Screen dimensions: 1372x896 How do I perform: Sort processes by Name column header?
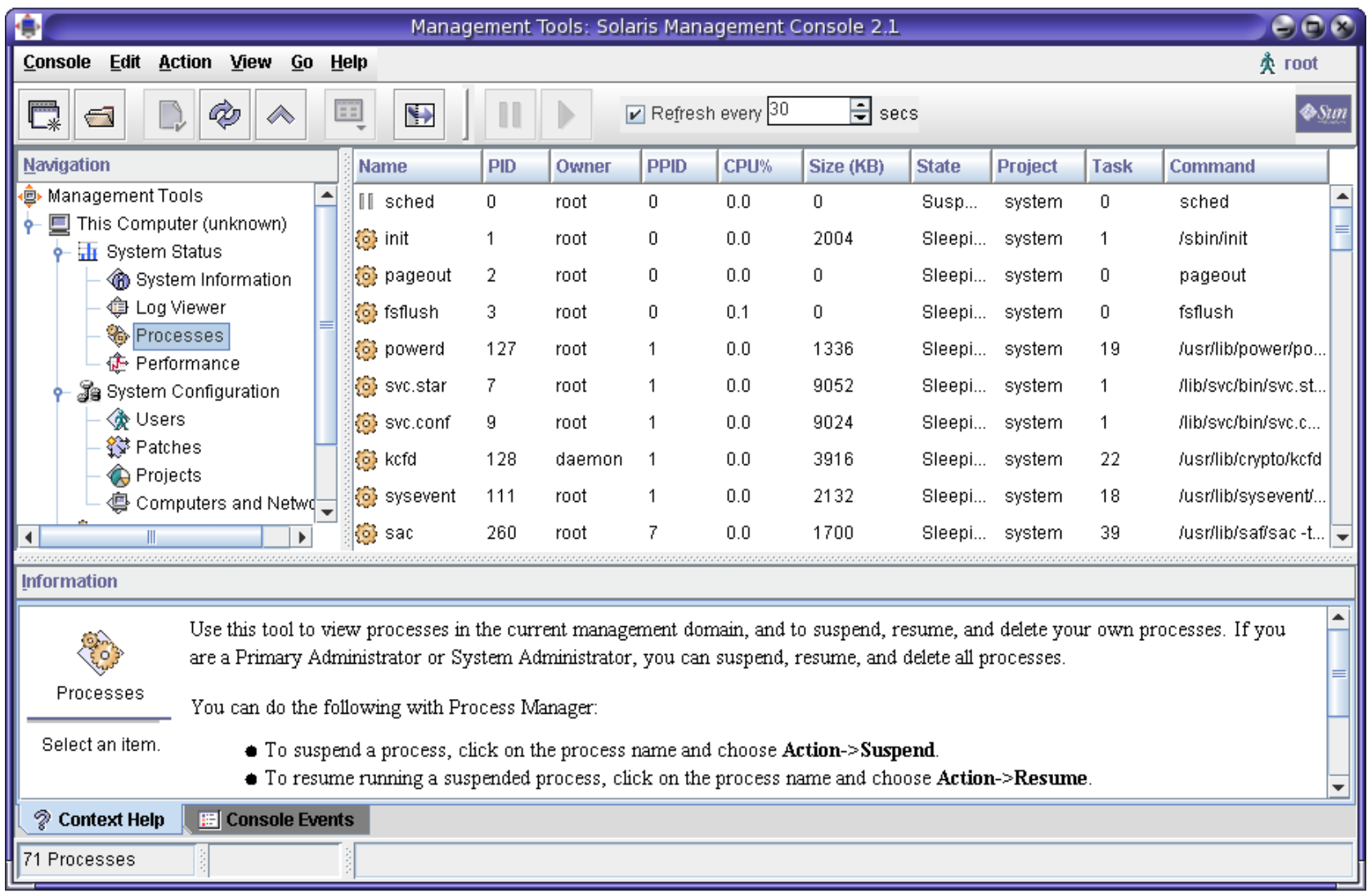tap(417, 166)
